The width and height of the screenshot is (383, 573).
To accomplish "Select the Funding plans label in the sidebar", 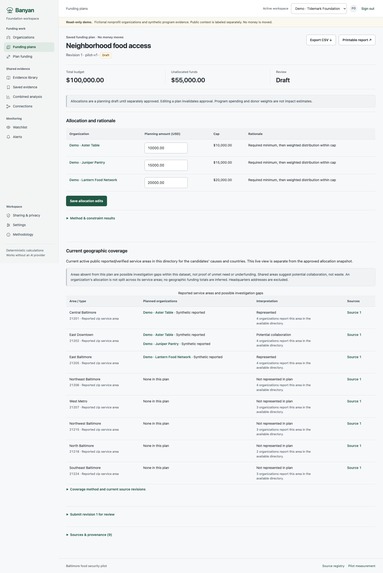I will pyautogui.click(x=24, y=47).
